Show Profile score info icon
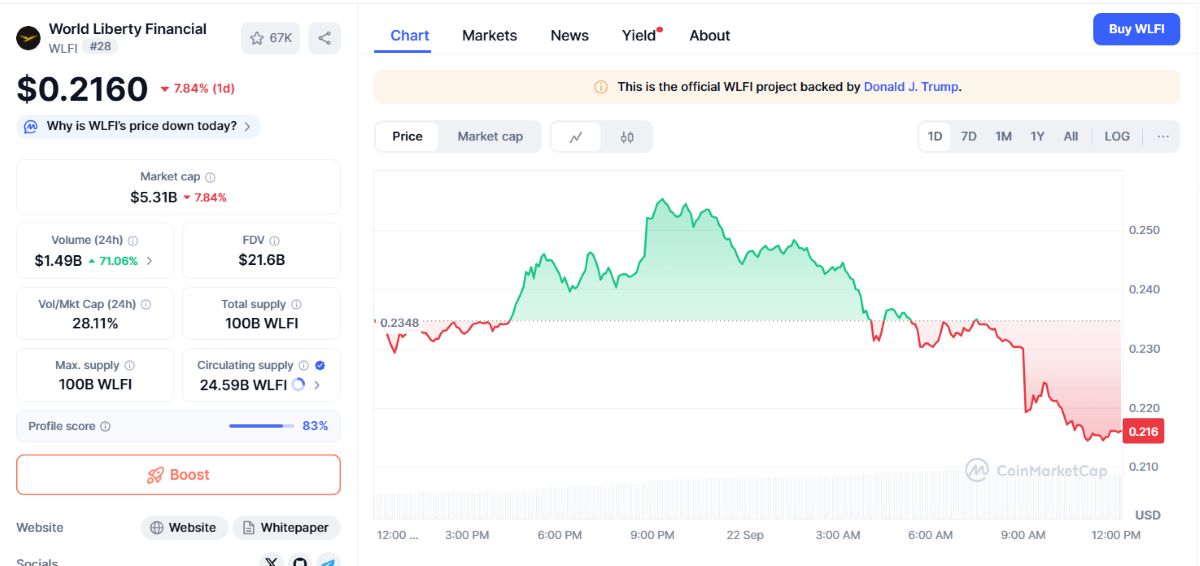This screenshot has width=1200, height=566. [106, 427]
